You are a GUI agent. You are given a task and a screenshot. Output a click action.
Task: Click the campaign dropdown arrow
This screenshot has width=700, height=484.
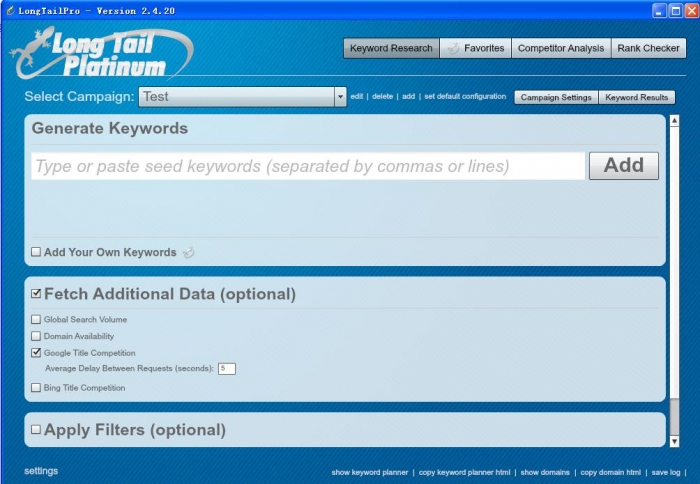point(340,97)
